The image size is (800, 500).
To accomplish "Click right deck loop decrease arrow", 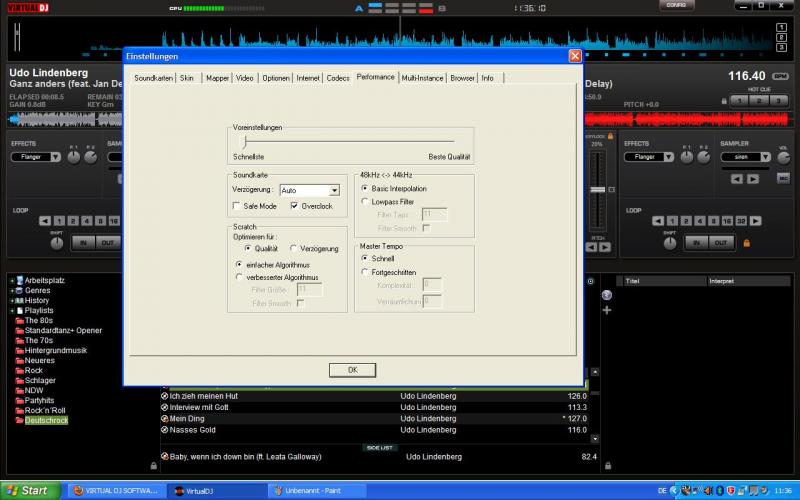I will pos(658,221).
